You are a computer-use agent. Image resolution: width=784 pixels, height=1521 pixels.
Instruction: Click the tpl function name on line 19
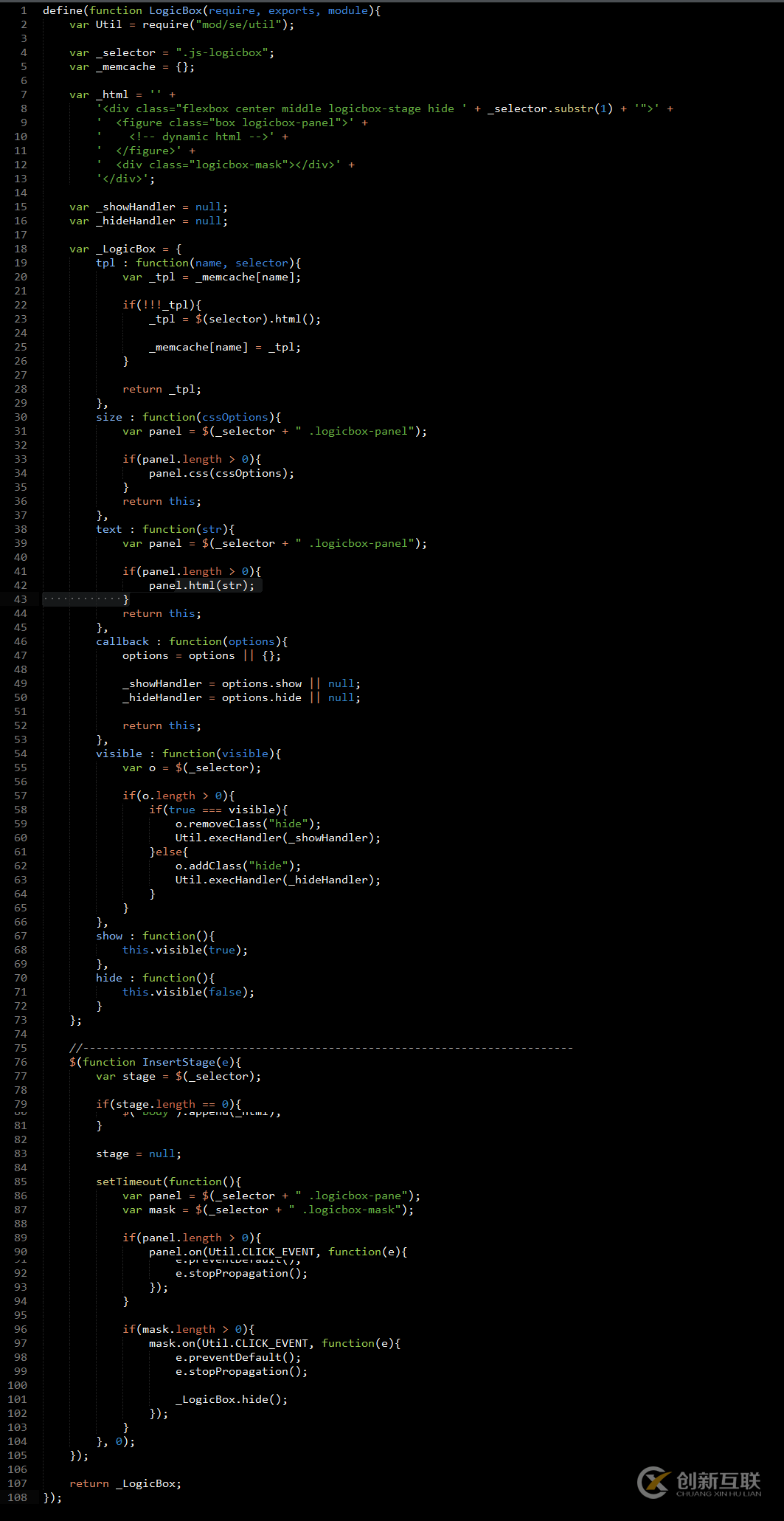pos(105,263)
